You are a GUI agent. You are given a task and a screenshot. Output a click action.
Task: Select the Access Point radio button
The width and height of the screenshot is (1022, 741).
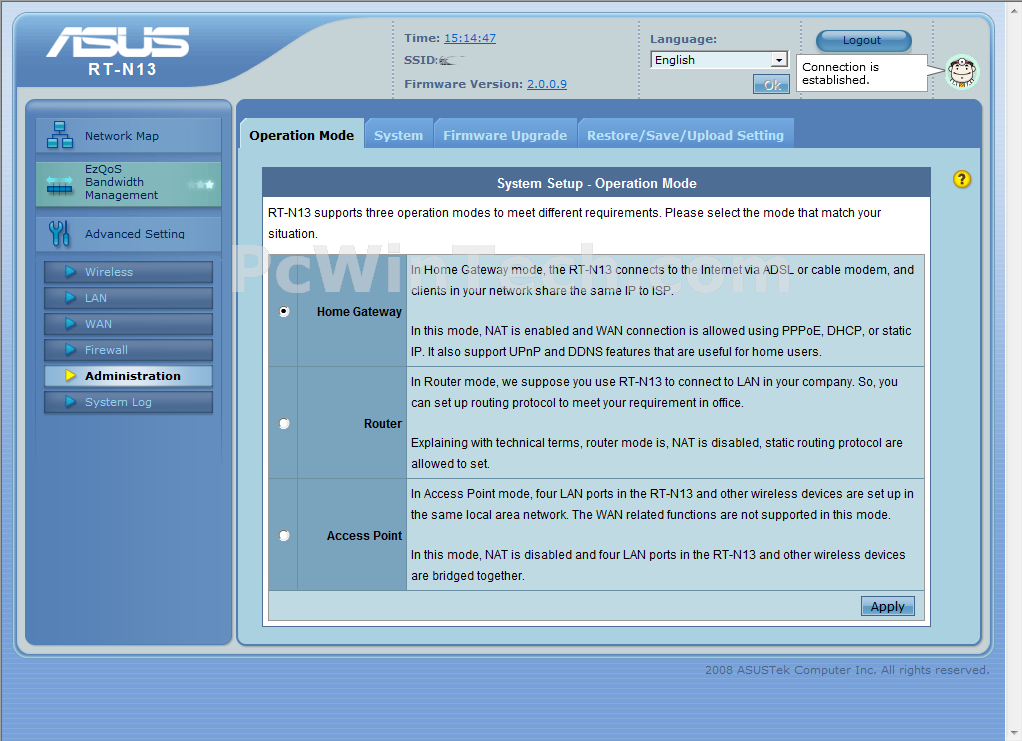(284, 536)
